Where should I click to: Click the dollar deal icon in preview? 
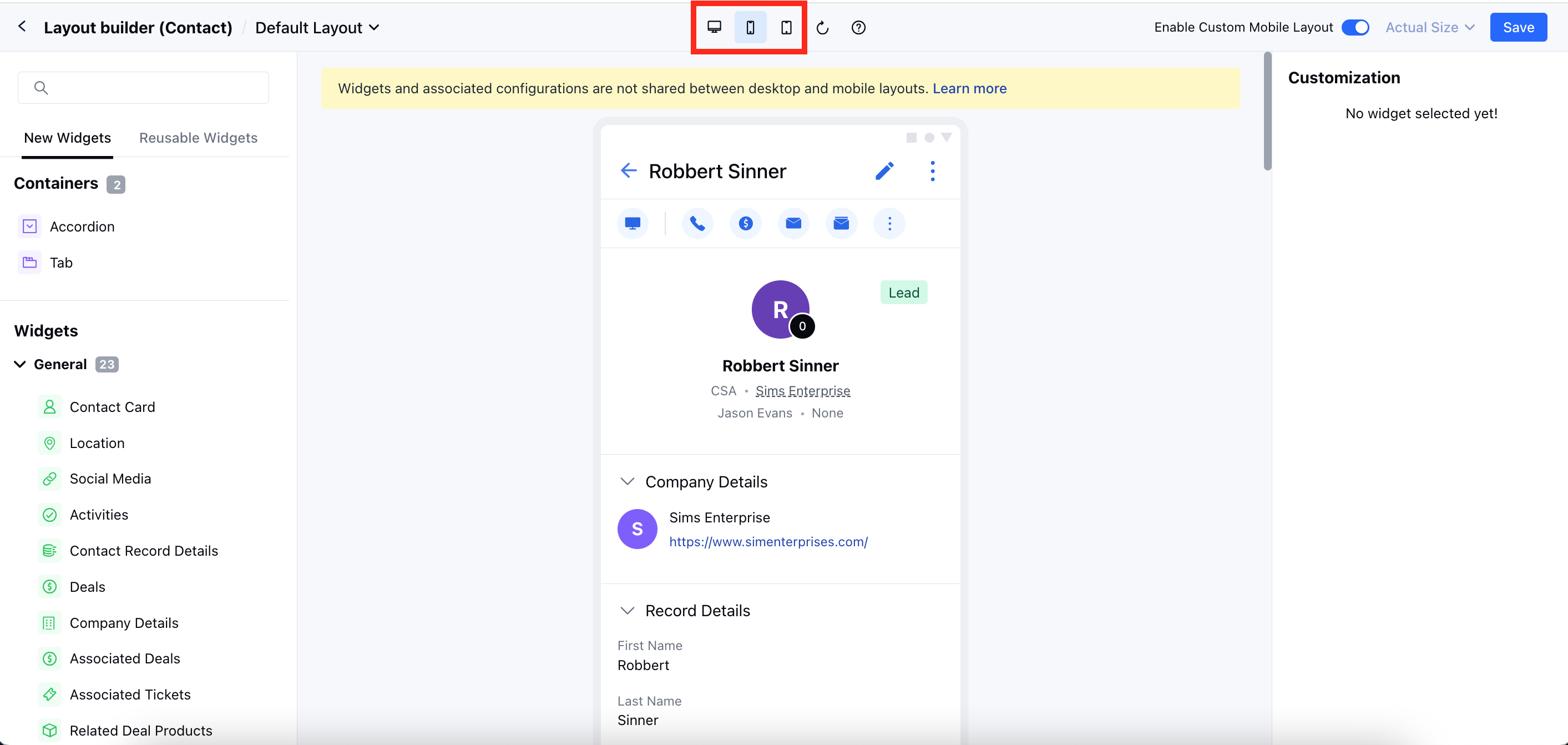[x=746, y=224]
